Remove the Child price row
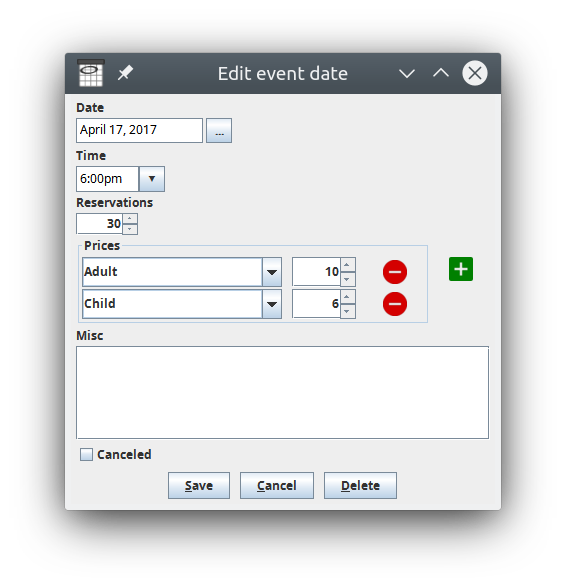The image size is (566, 587). click(395, 304)
